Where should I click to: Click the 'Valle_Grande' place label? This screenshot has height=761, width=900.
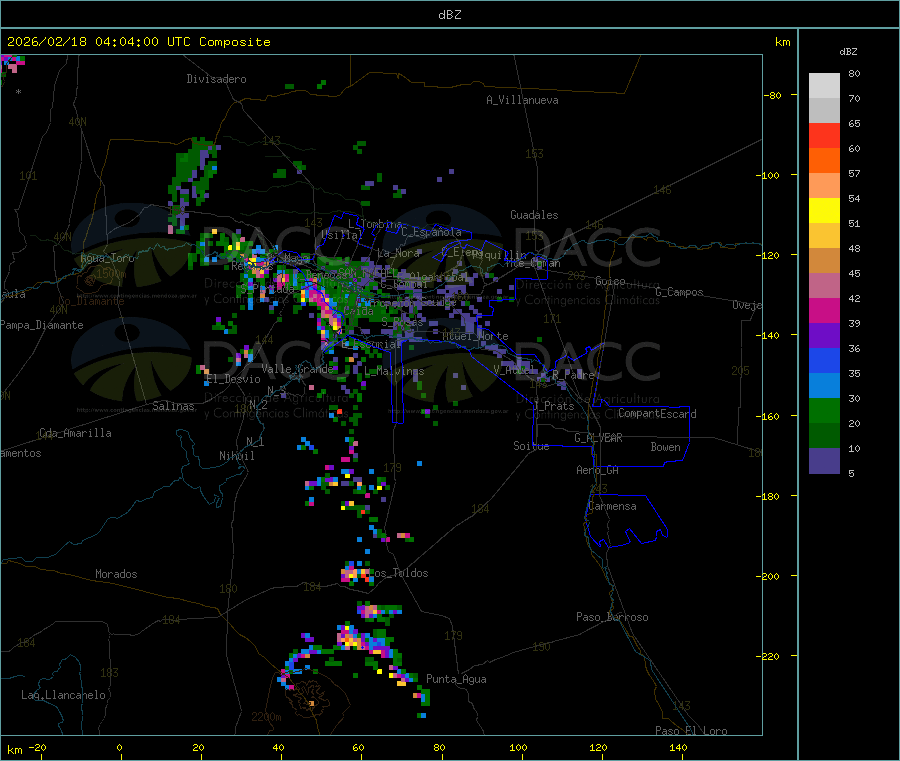pyautogui.click(x=297, y=368)
